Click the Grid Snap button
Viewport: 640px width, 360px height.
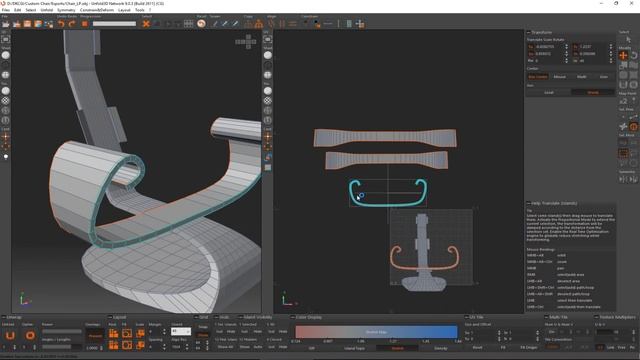coord(203,327)
